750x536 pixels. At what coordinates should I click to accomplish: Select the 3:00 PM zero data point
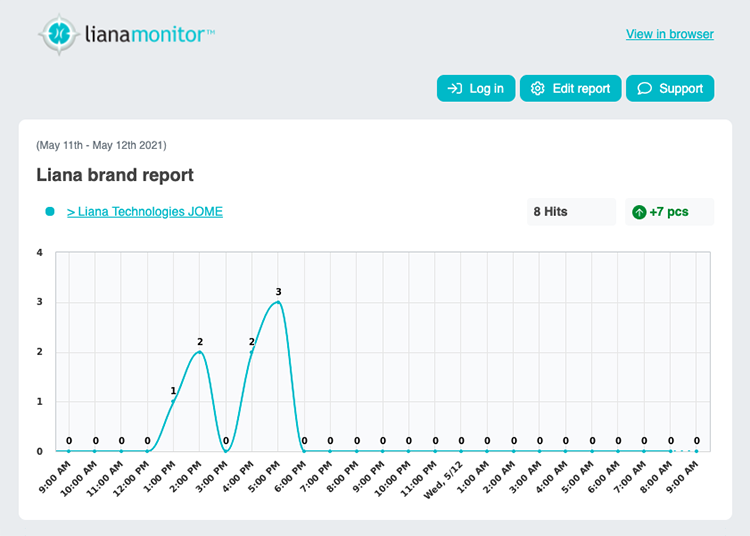click(x=226, y=451)
